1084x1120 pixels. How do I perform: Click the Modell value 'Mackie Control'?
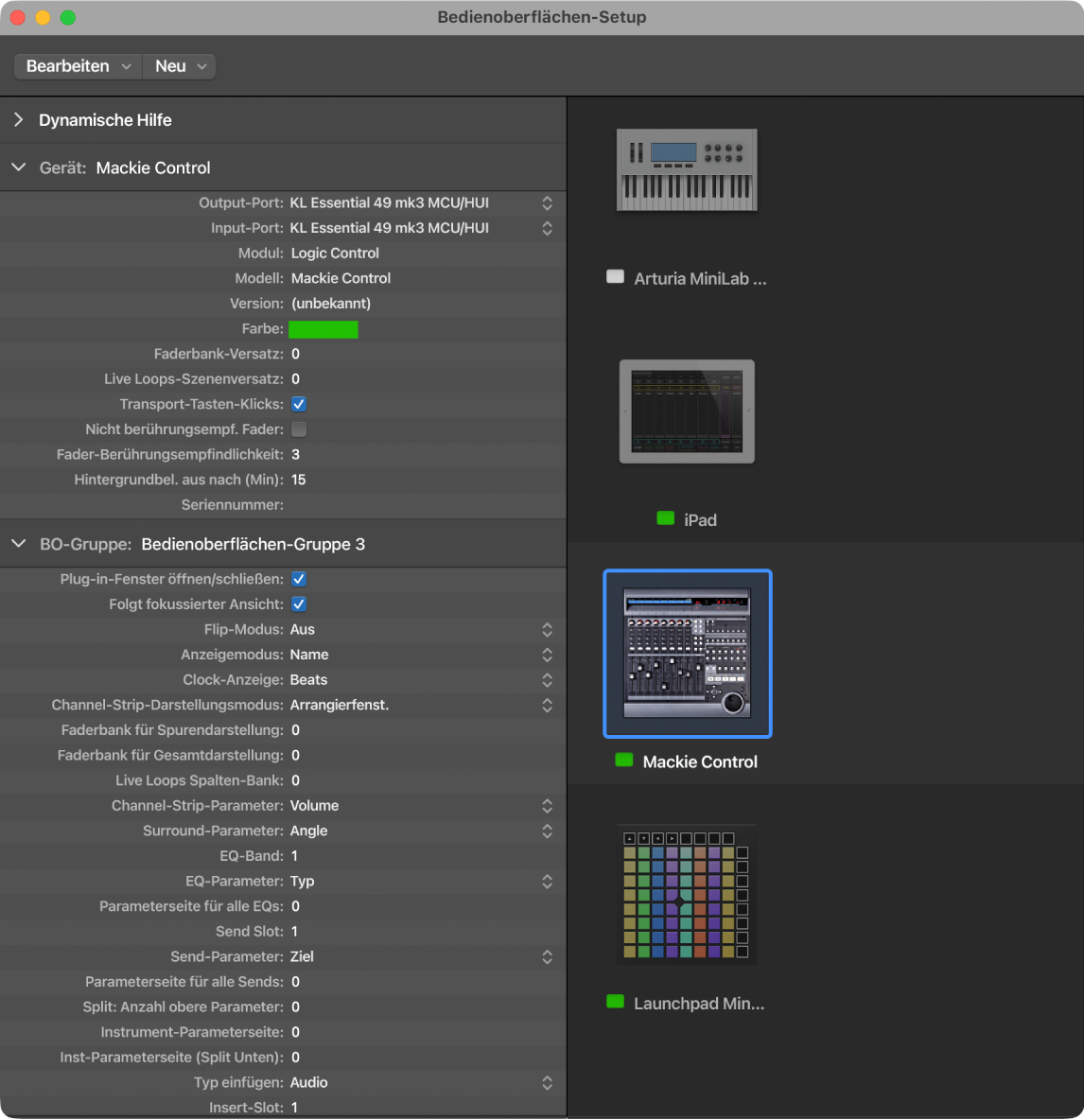341,278
